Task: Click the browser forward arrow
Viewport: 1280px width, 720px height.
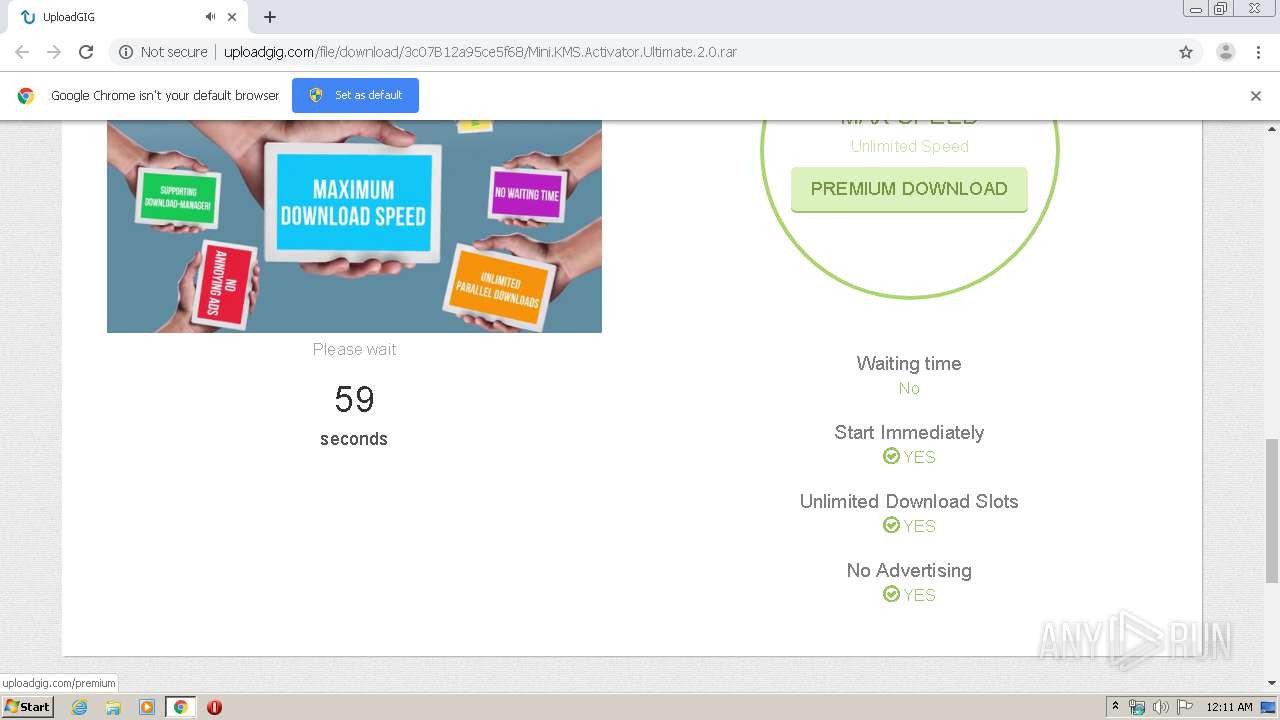Action: click(x=54, y=52)
